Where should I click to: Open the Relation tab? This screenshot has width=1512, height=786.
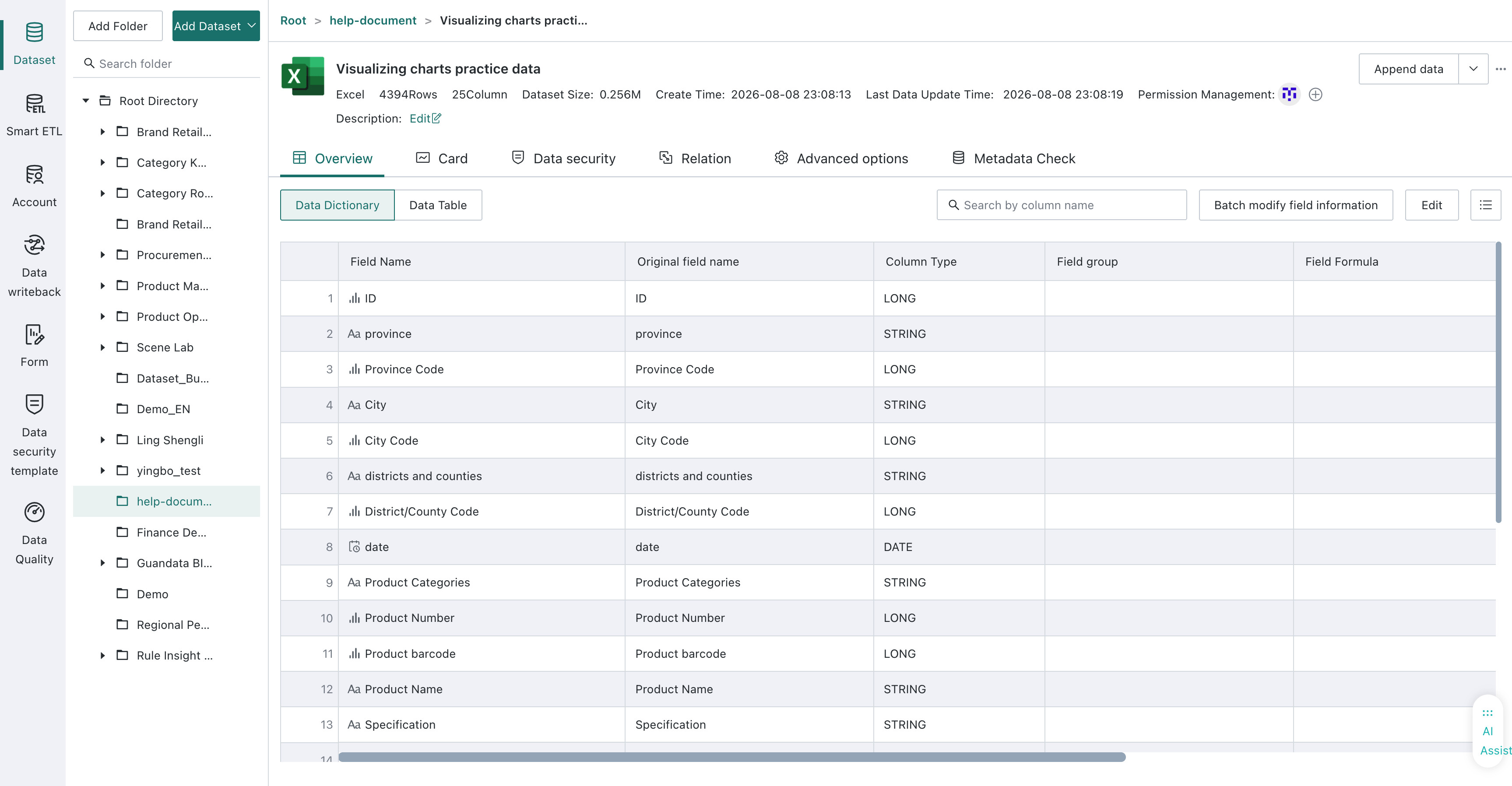(x=695, y=158)
